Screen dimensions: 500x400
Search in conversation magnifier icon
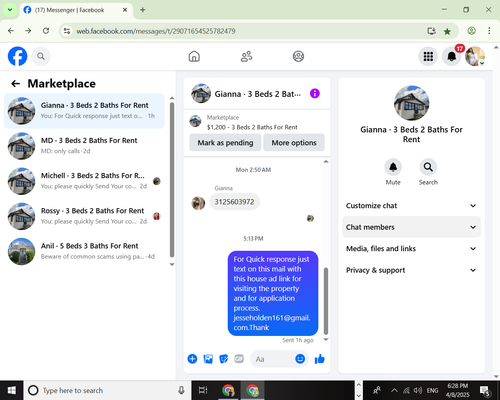(x=428, y=167)
